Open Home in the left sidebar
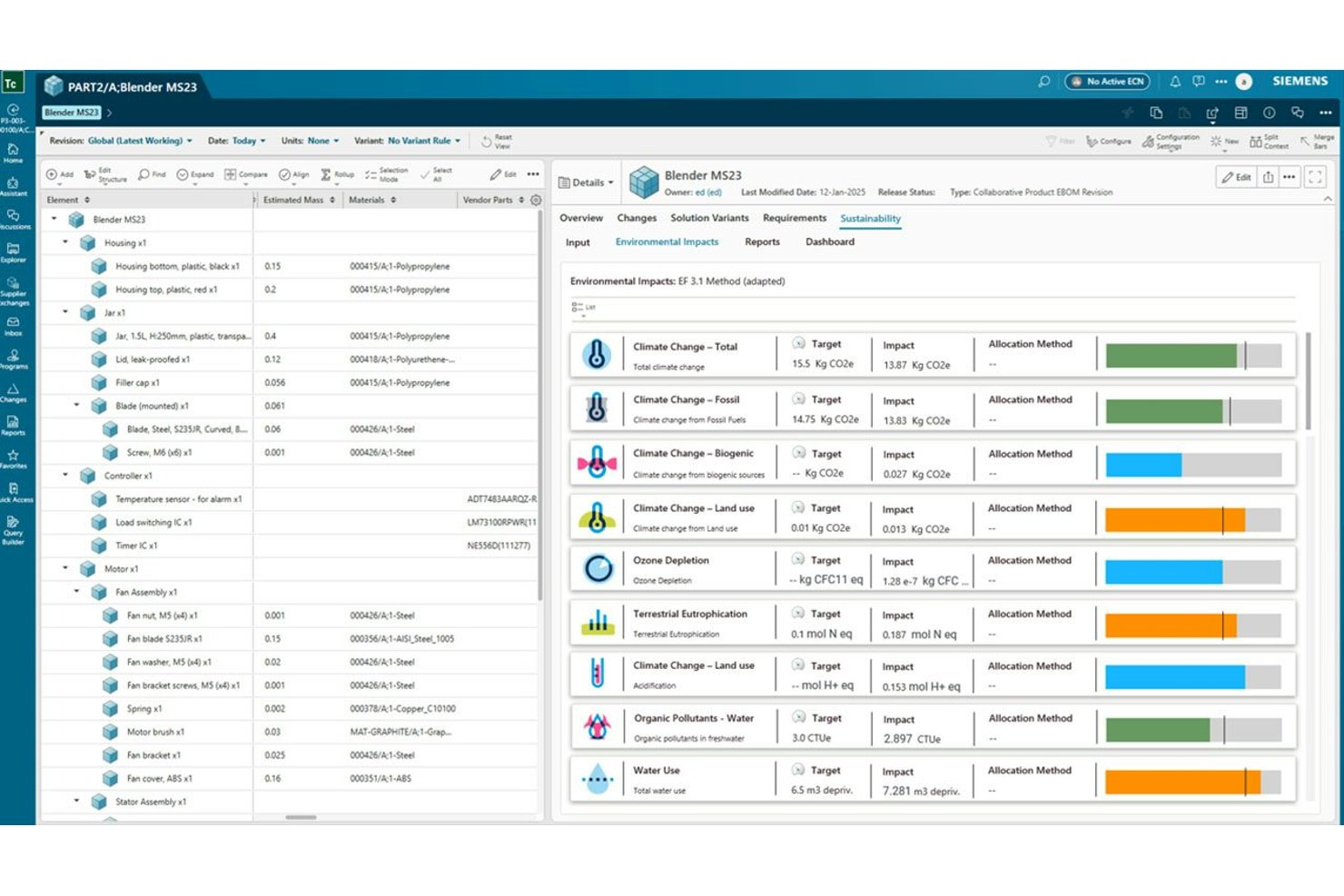 click(x=13, y=153)
